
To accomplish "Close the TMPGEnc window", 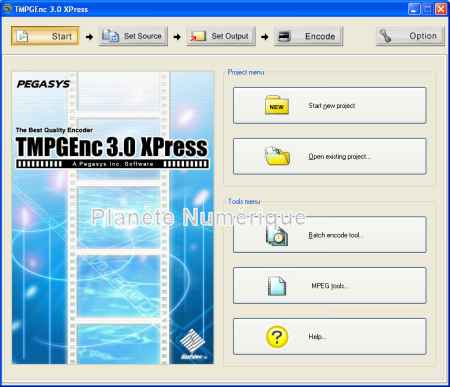I will [x=441, y=9].
